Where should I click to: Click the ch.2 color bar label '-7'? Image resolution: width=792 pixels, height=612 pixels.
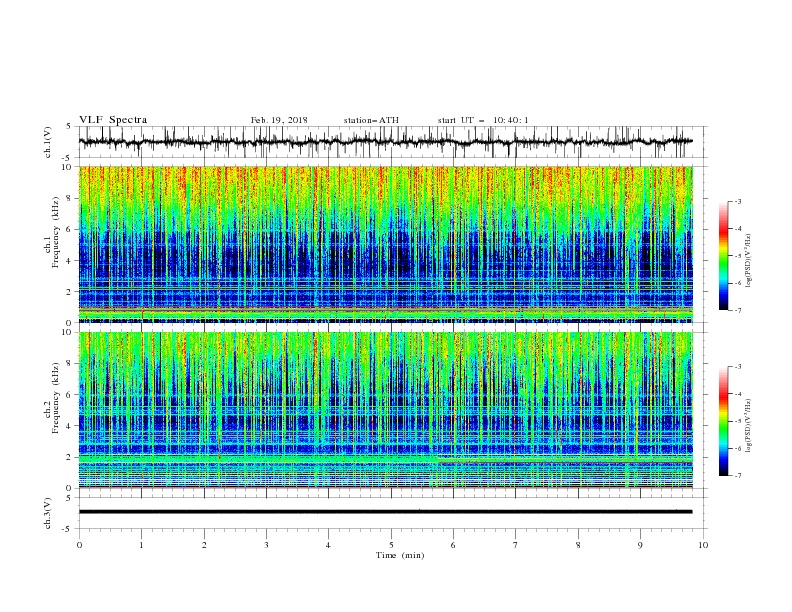coord(737,476)
